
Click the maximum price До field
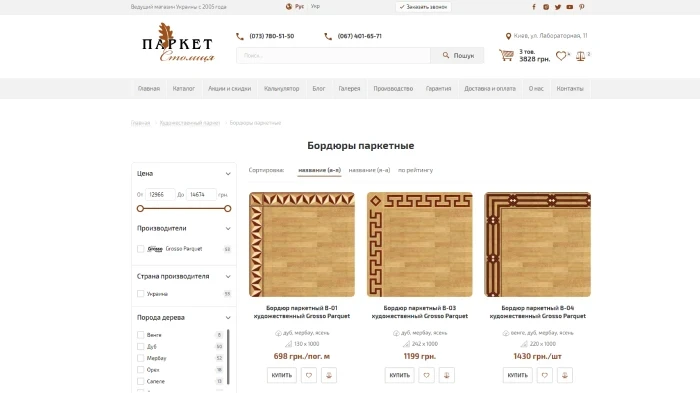[x=201, y=195]
